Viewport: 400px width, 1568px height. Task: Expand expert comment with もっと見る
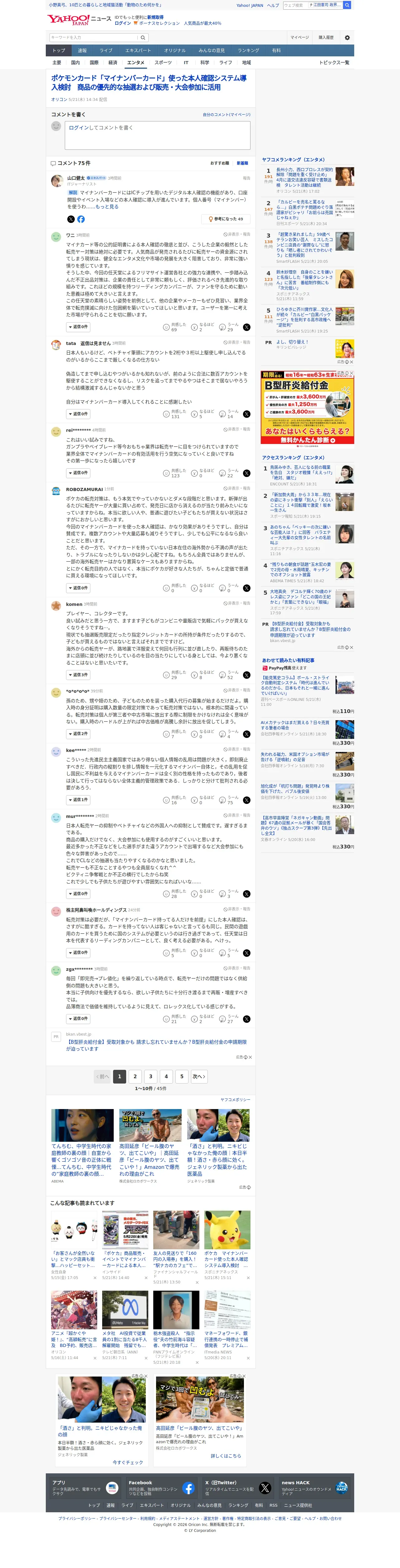coord(107,207)
